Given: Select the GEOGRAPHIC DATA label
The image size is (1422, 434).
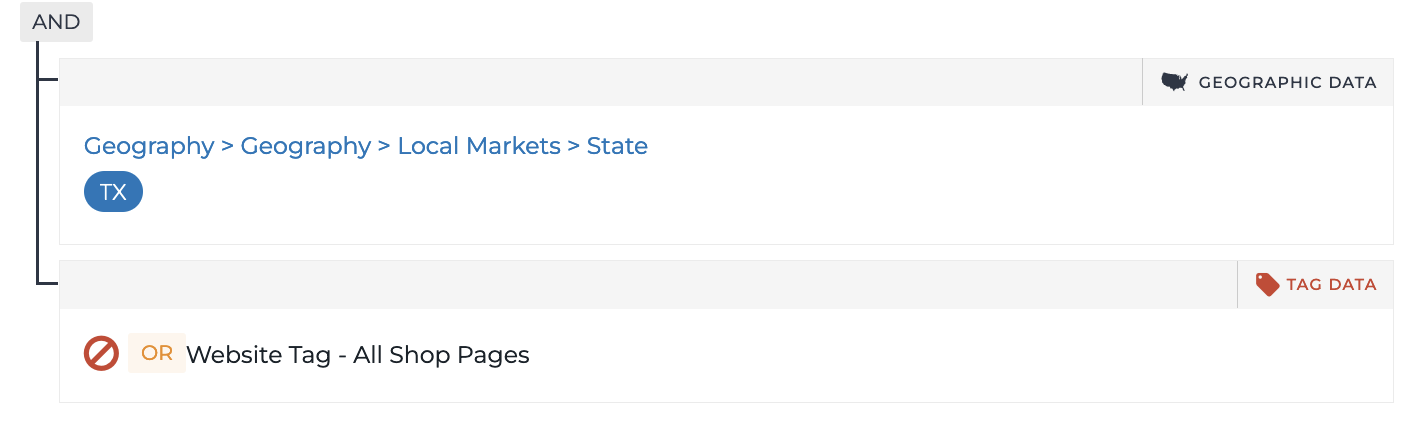Looking at the screenshot, I should [1287, 83].
